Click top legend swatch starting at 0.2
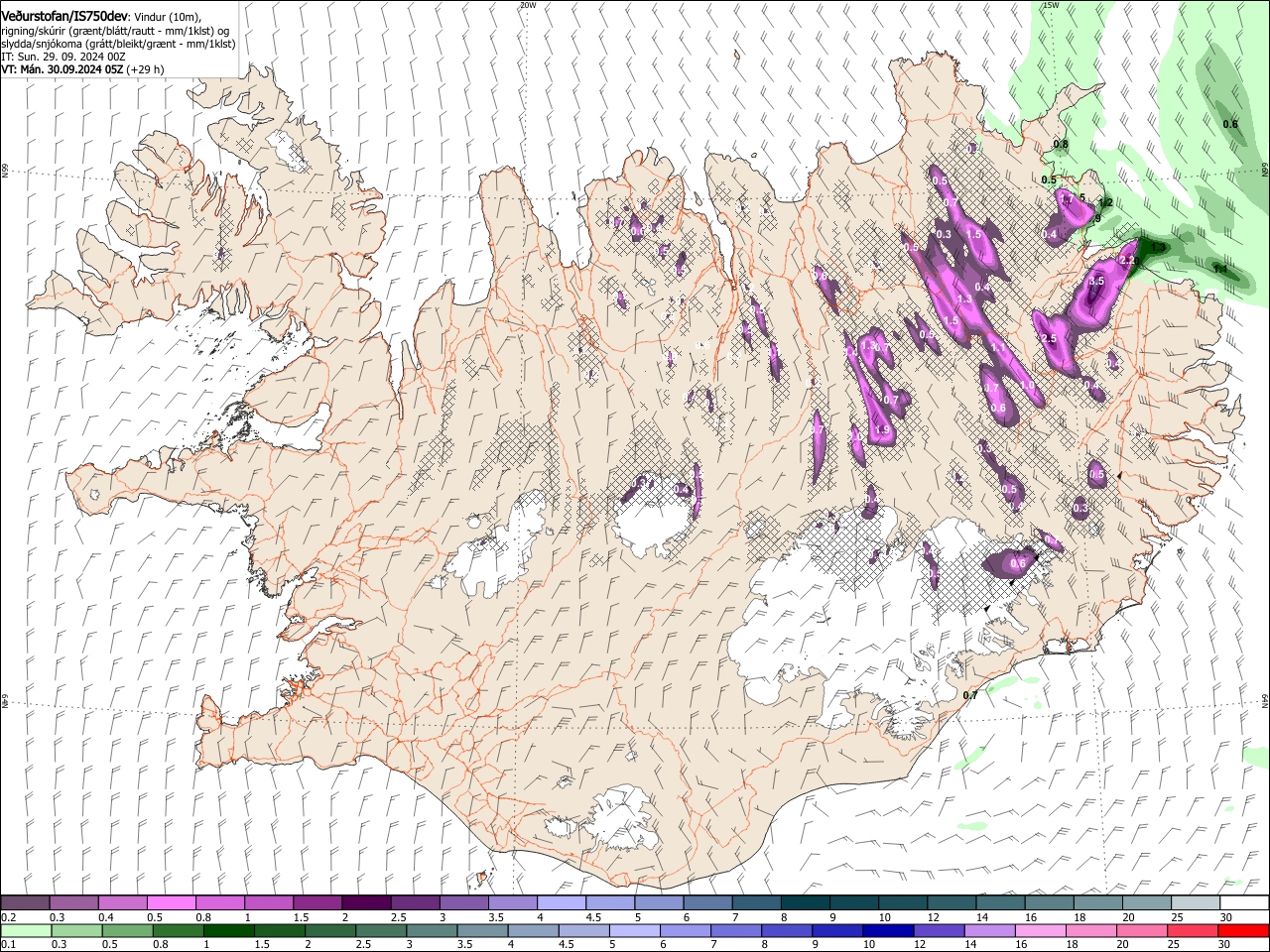Screen dimensions: 1270x952 25,903
